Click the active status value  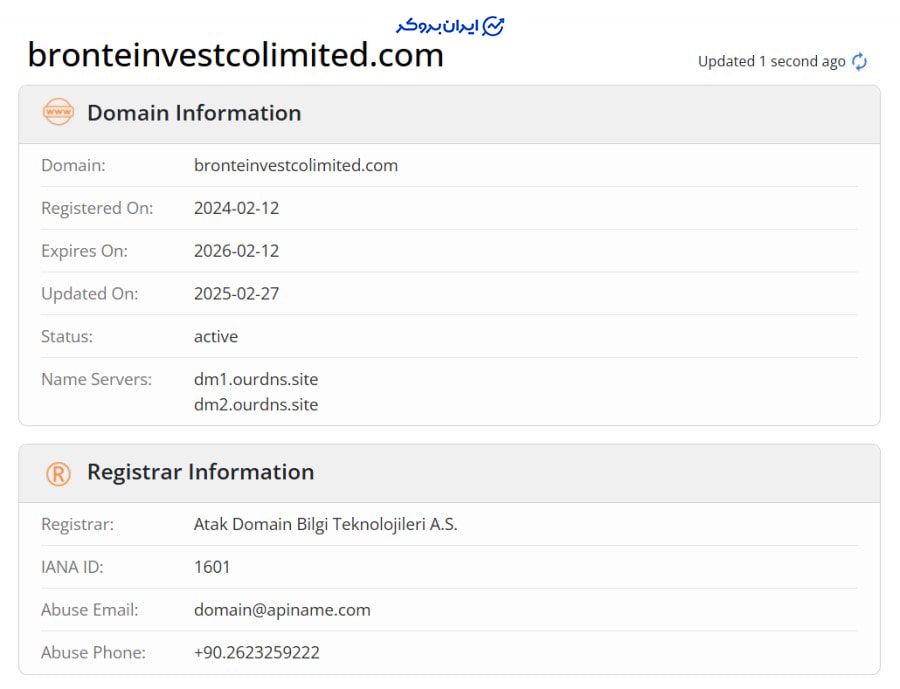coord(216,336)
